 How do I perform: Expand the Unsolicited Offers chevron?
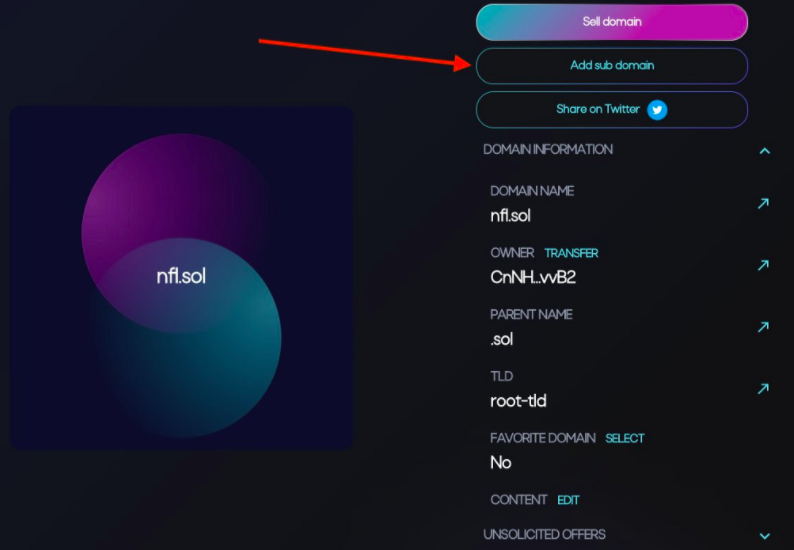(x=765, y=536)
